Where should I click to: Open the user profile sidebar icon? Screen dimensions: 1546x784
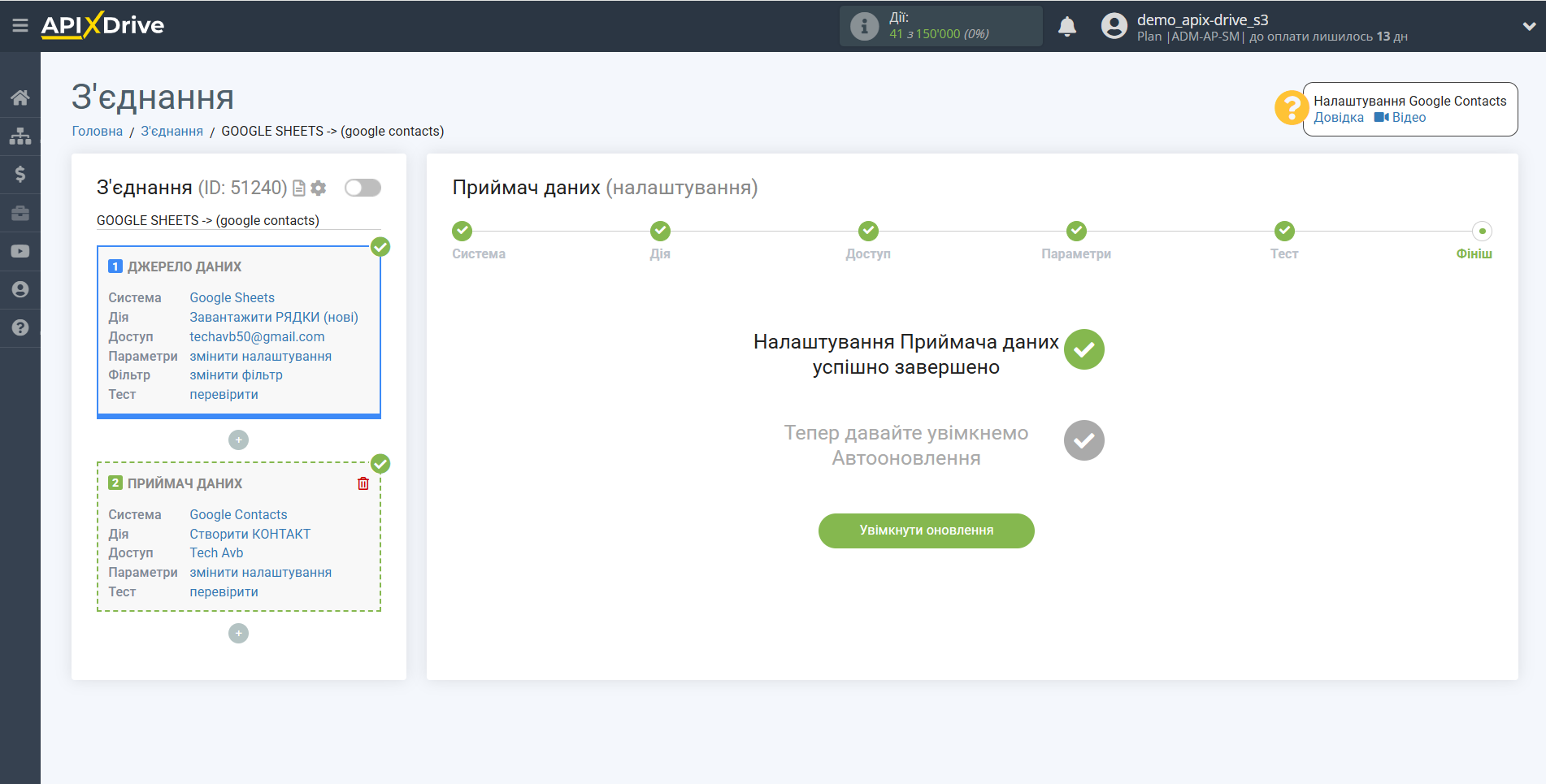(x=20, y=289)
